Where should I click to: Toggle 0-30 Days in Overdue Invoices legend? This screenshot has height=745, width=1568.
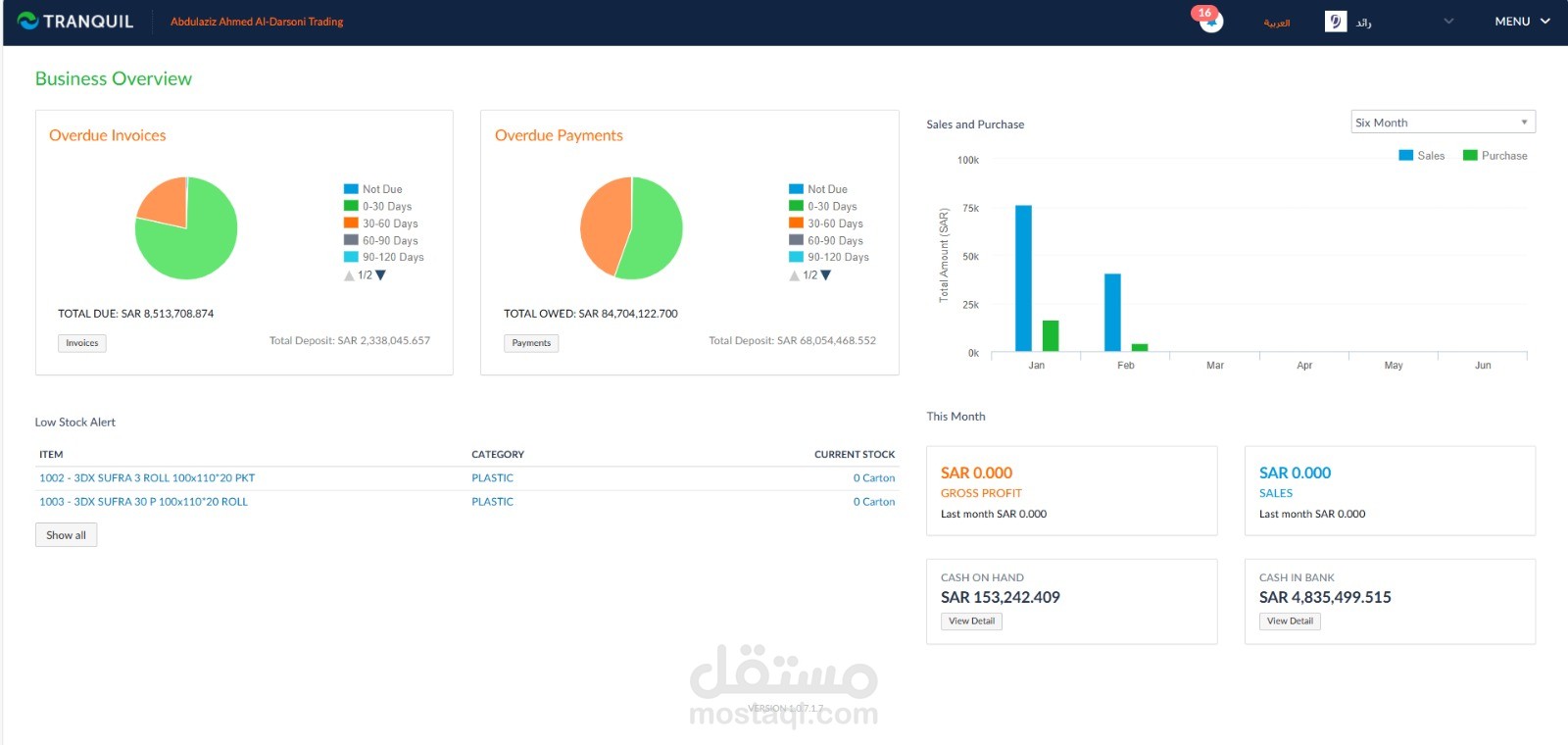pyautogui.click(x=378, y=207)
